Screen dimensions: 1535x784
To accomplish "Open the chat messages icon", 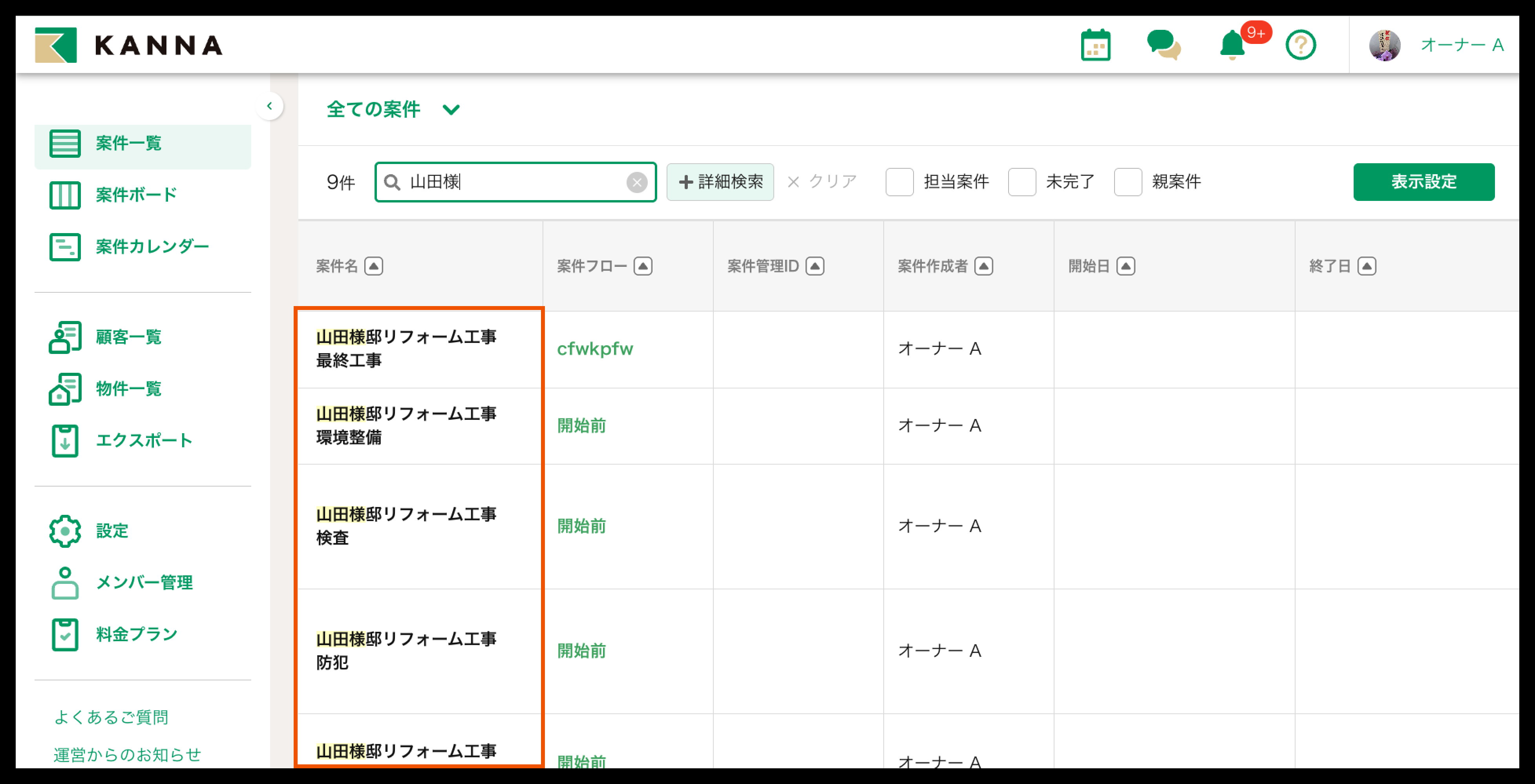I will click(x=1162, y=45).
